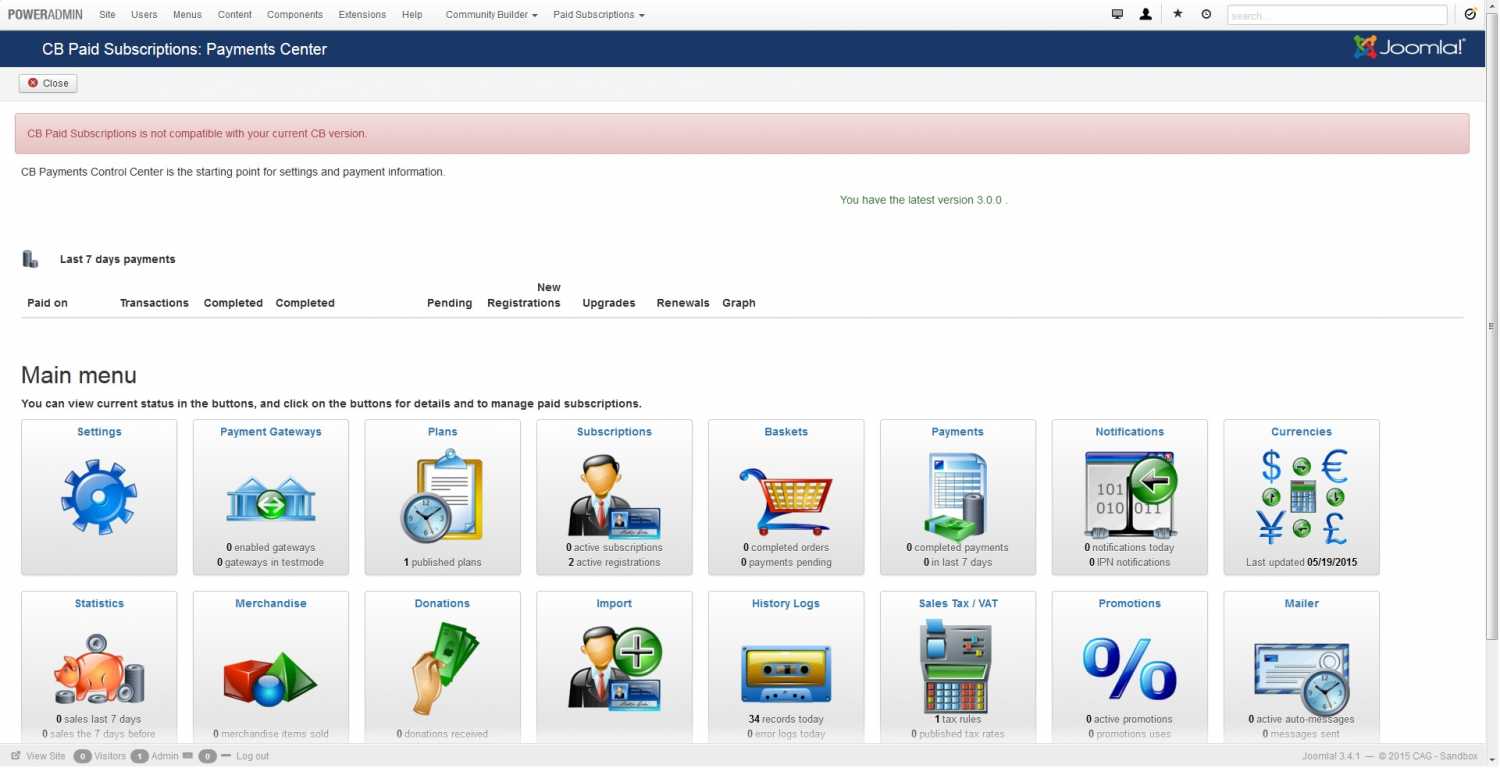Open the Settings gear icon
This screenshot has width=1500, height=768.
point(99,497)
